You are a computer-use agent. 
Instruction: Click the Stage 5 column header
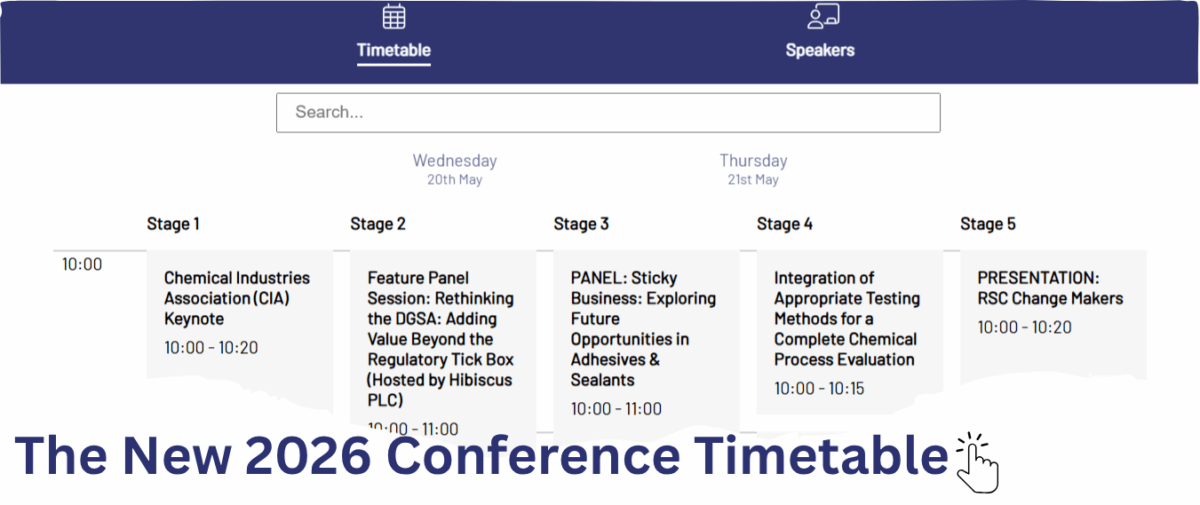(988, 224)
